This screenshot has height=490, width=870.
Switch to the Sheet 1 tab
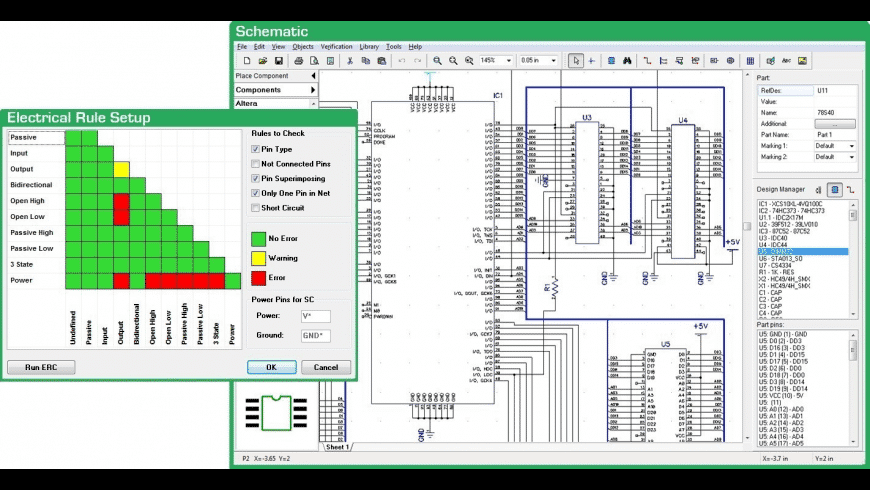(x=337, y=447)
